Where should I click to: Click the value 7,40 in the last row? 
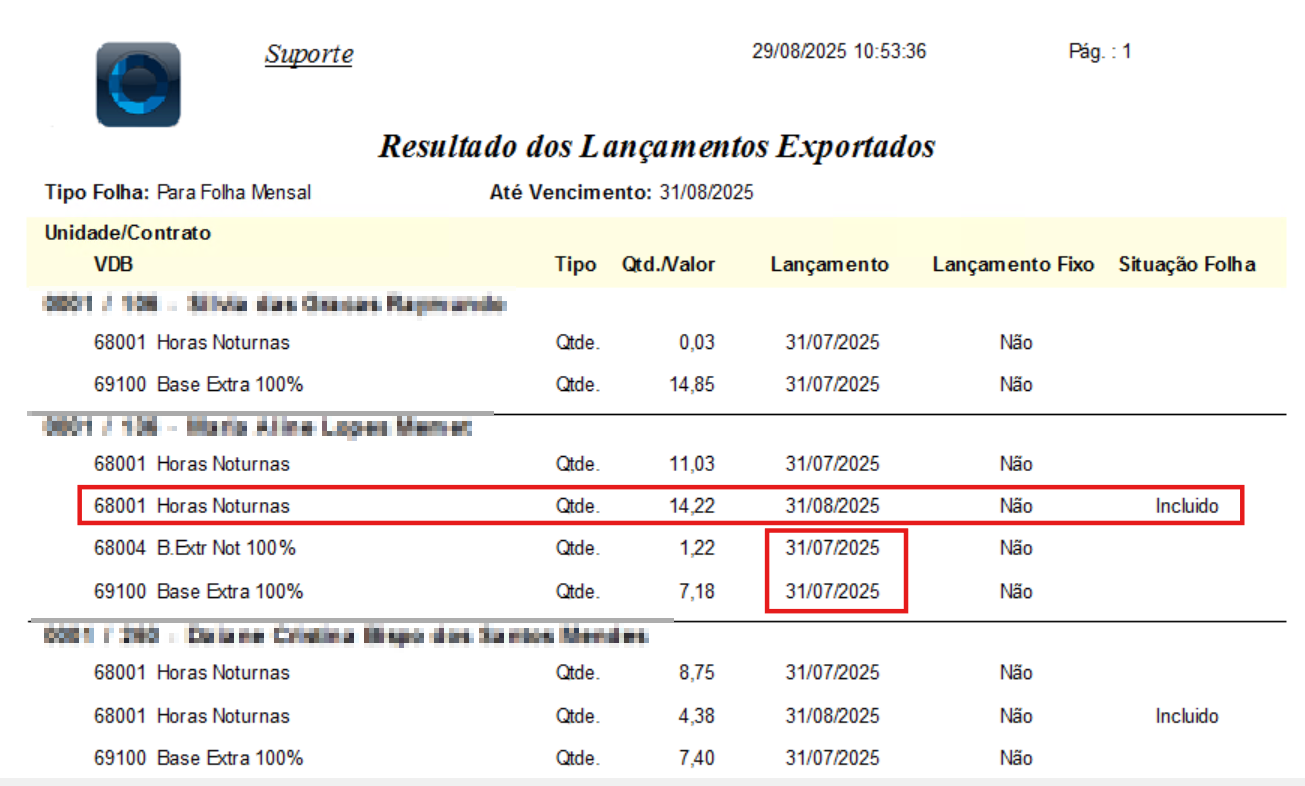697,758
